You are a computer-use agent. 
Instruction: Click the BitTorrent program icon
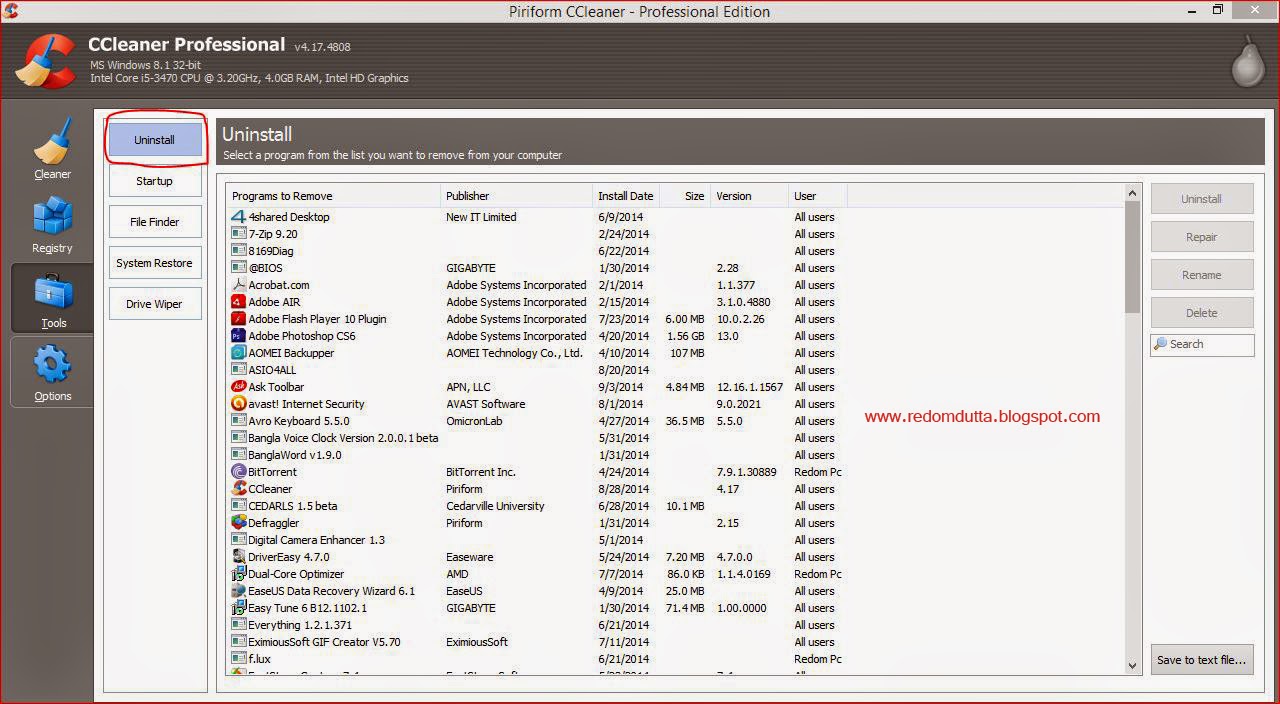click(x=238, y=472)
